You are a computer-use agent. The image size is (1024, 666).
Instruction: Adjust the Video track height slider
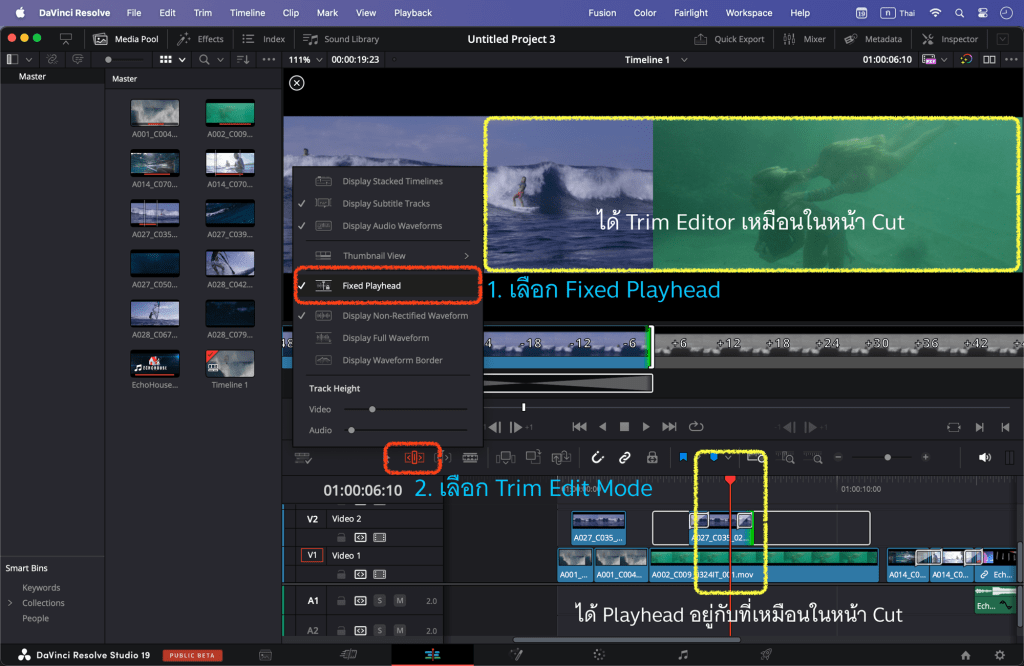coord(372,409)
